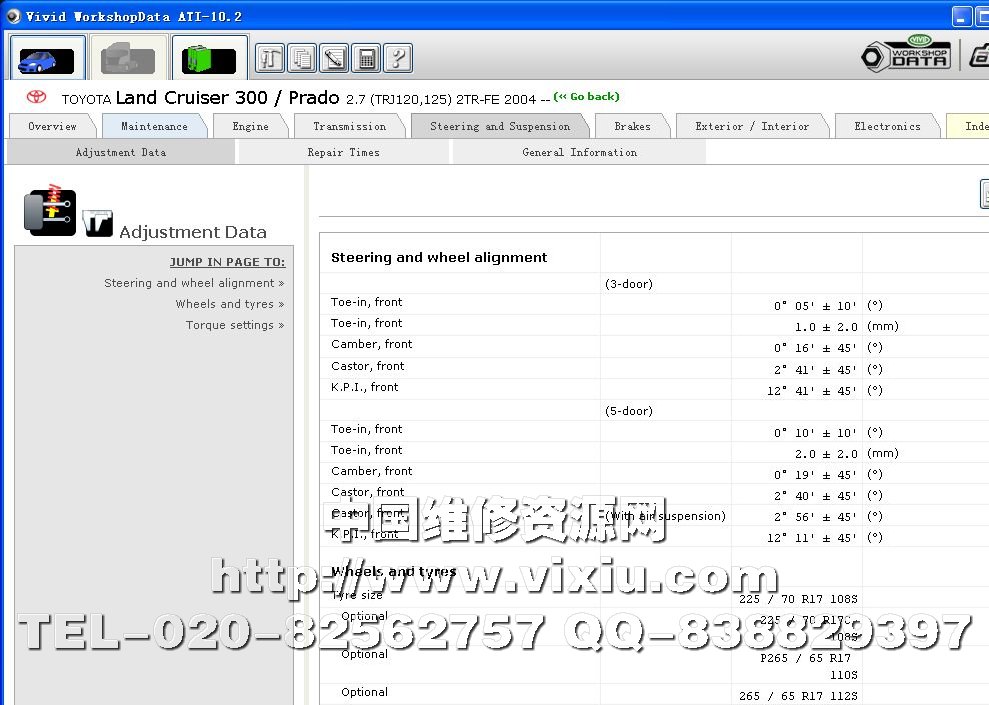989x705 pixels.
Task: Click the tools settings toolbar icon
Action: click(x=270, y=58)
